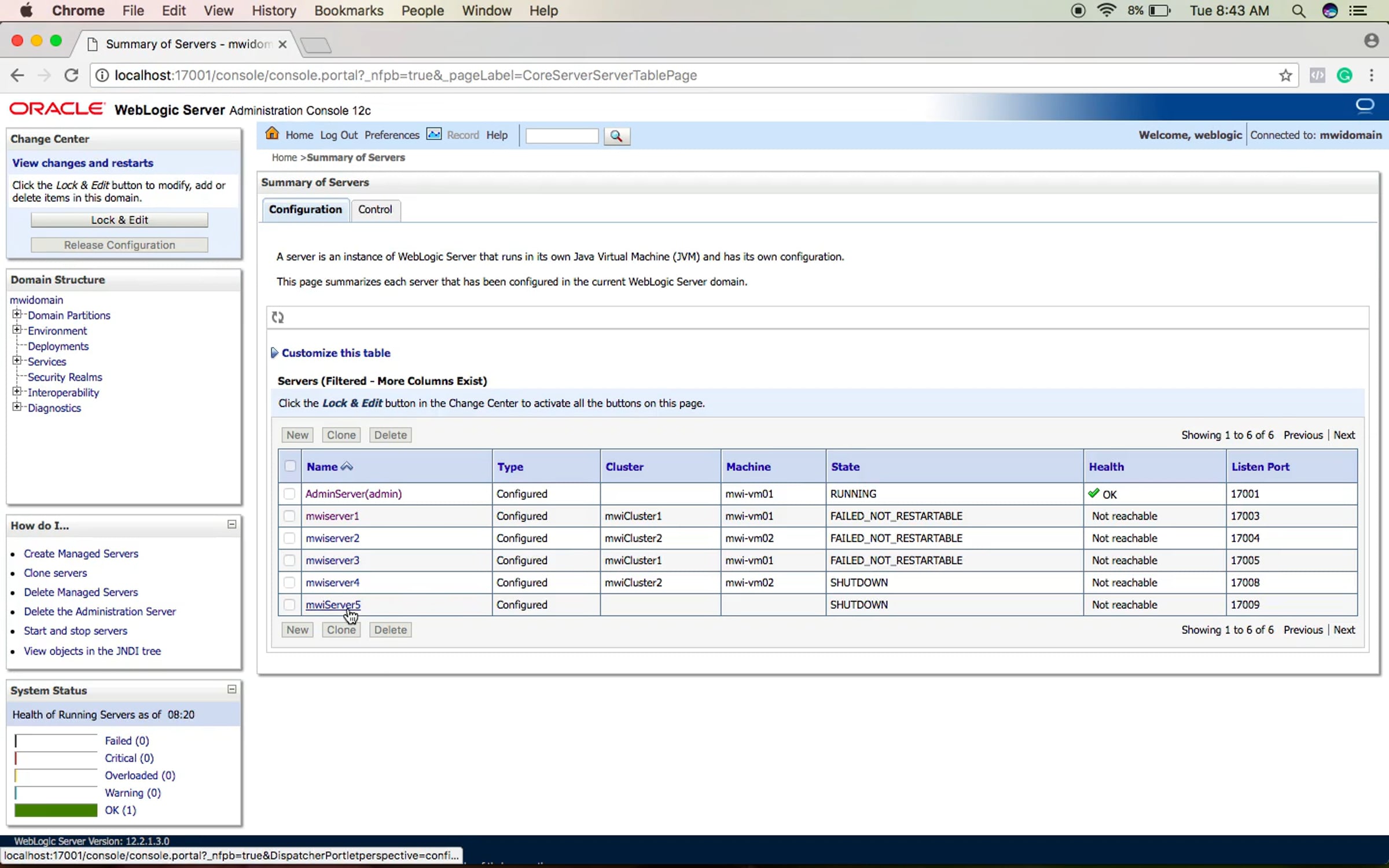The height and width of the screenshot is (868, 1389).
Task: Click the chat bubble icon in Oracle header
Action: point(1365,105)
